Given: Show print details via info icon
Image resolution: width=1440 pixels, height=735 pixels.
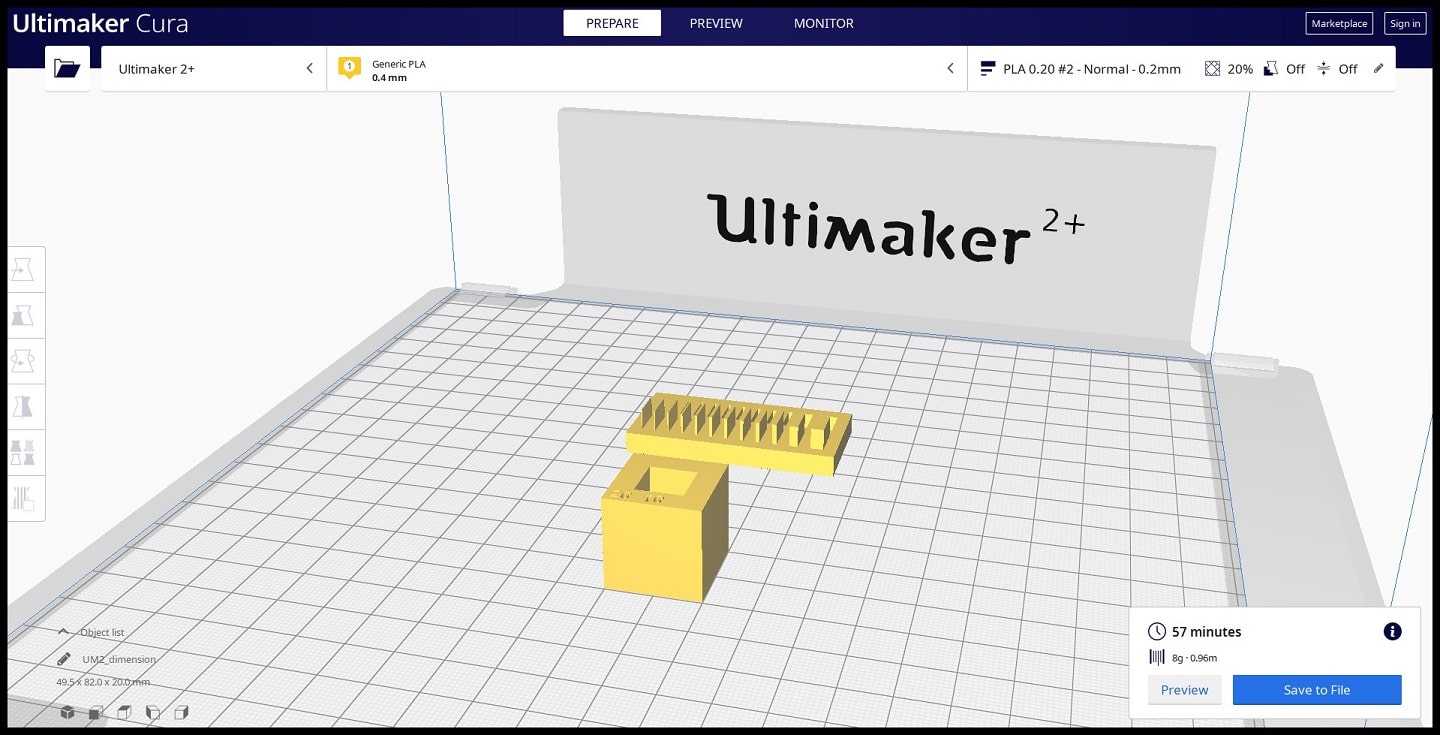Looking at the screenshot, I should click(x=1392, y=631).
